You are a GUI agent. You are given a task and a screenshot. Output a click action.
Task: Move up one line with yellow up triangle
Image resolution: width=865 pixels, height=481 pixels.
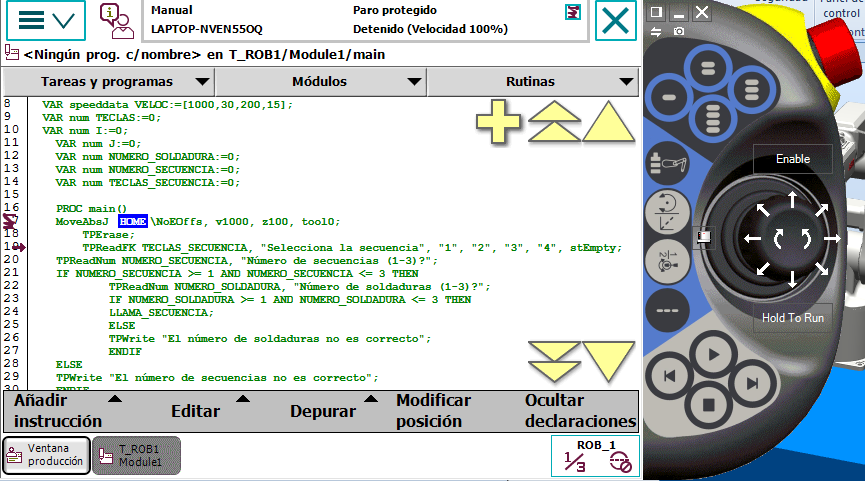point(609,121)
